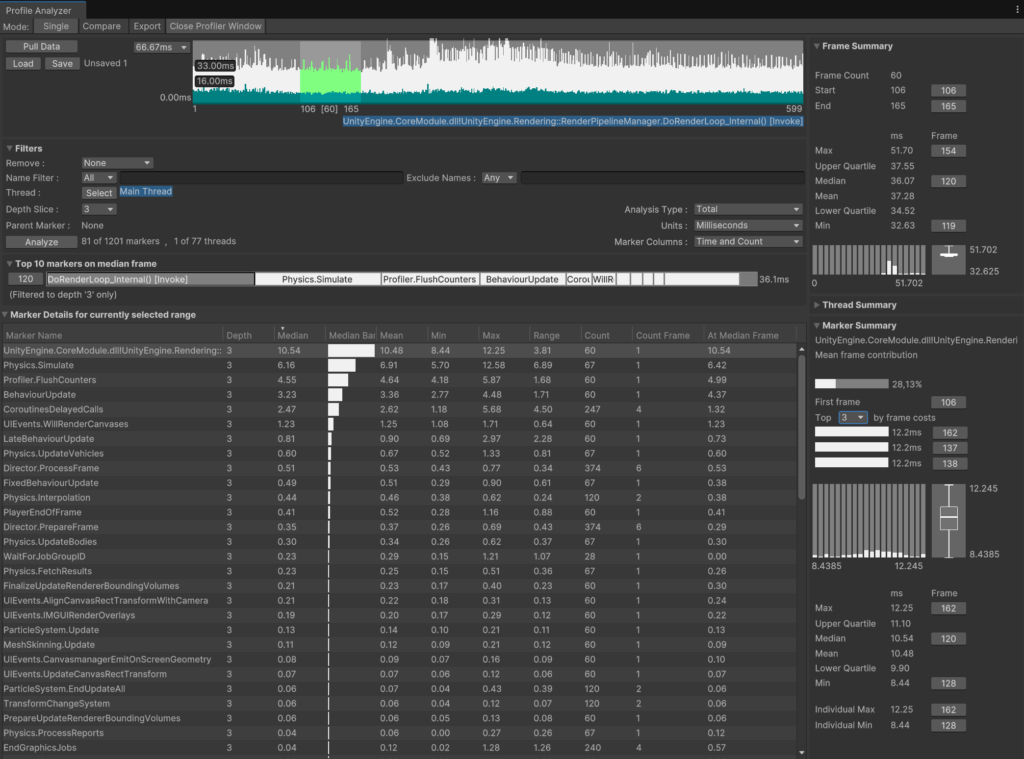Jump to Frame Summary Min frame 119
The height and width of the screenshot is (759, 1024).
tap(948, 226)
